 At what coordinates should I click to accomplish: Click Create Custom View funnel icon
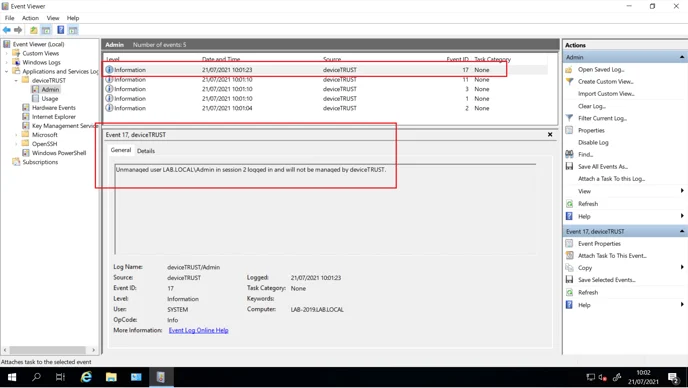pos(569,81)
